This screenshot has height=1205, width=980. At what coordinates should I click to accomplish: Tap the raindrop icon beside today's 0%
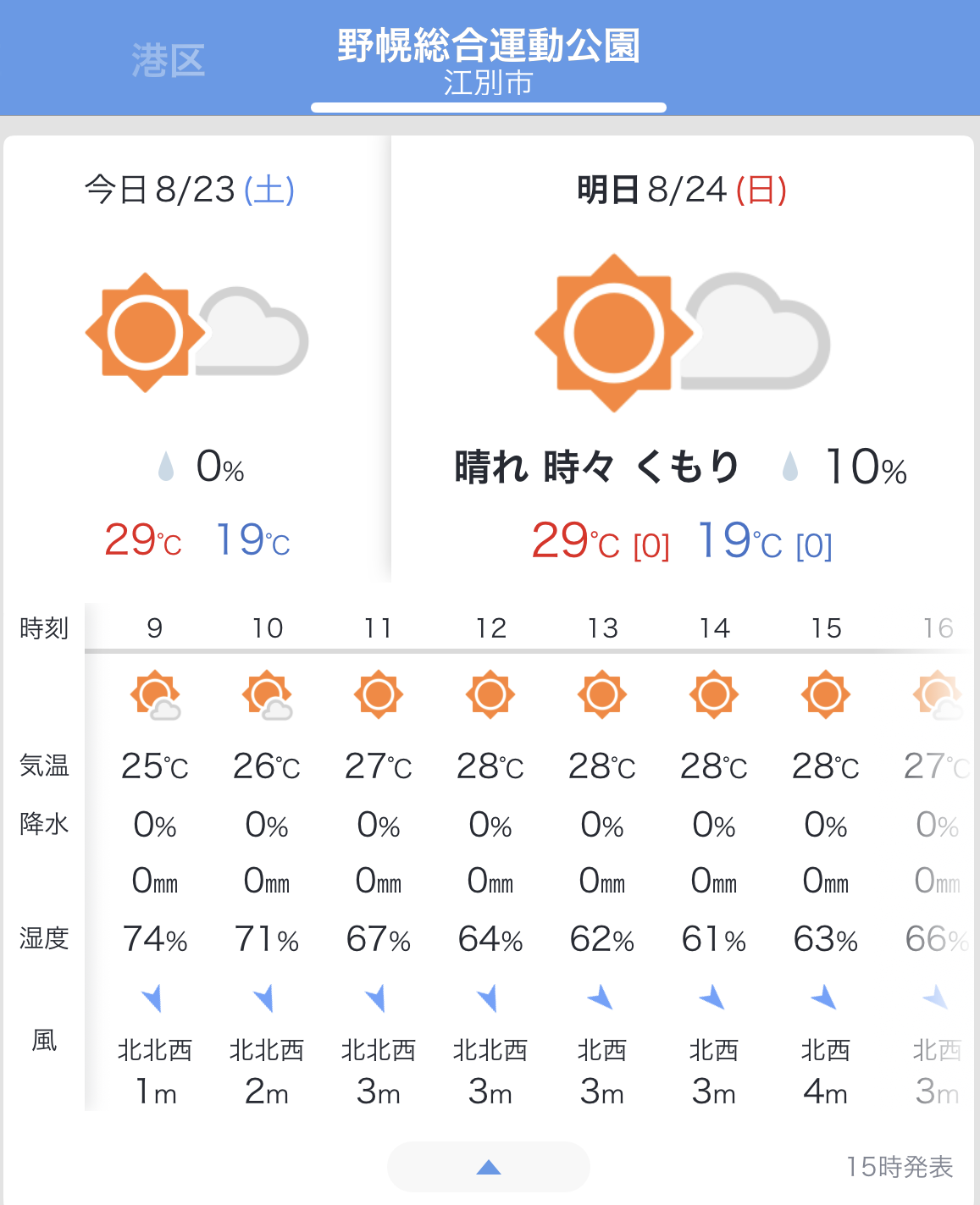166,466
